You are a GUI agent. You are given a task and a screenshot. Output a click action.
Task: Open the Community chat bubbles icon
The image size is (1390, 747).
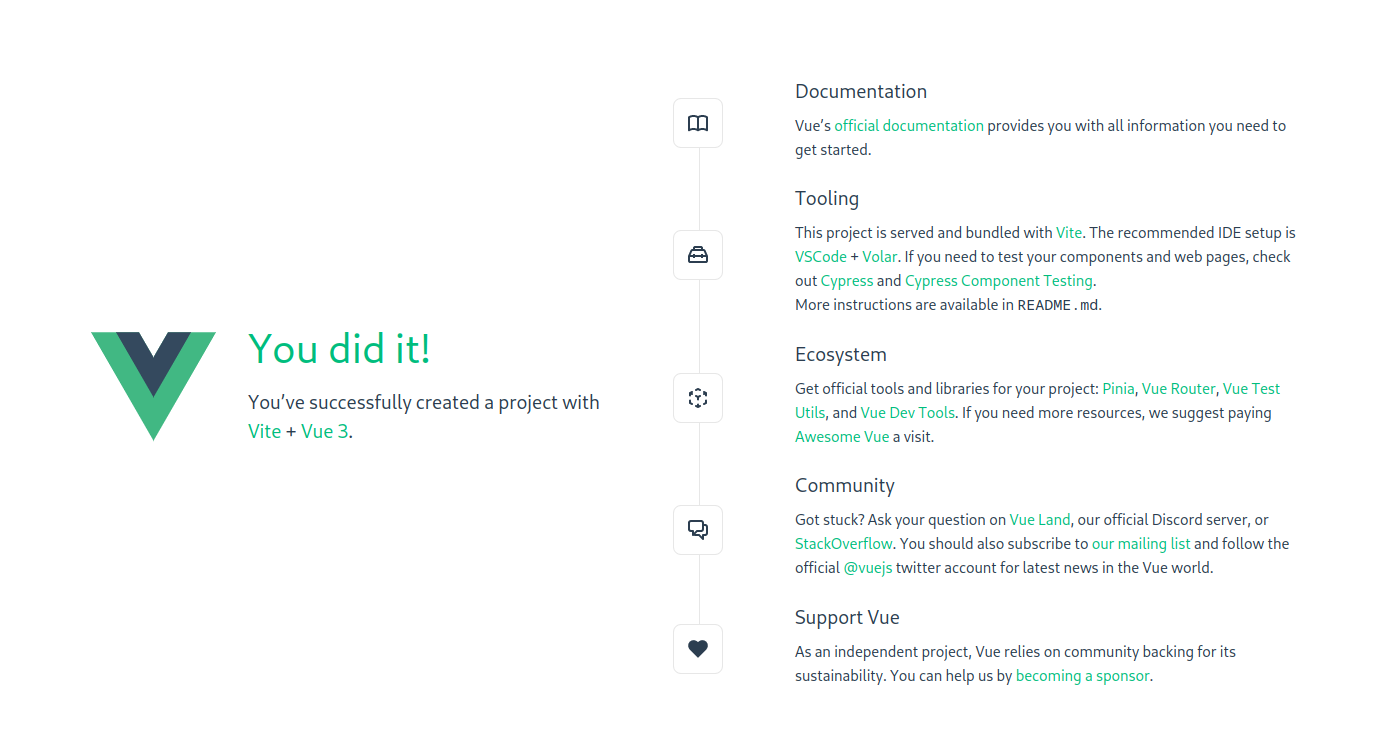point(697,529)
